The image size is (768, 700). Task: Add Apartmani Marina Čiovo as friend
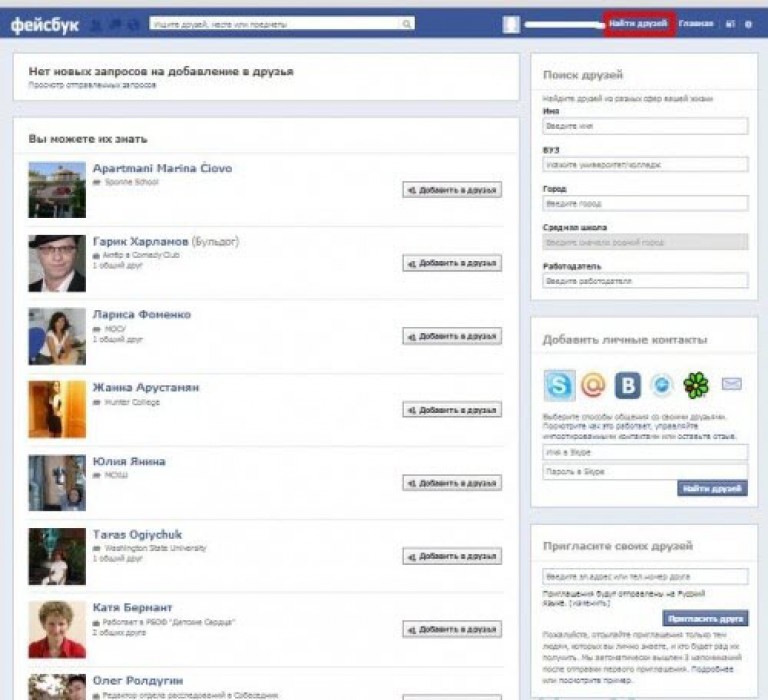(452, 190)
